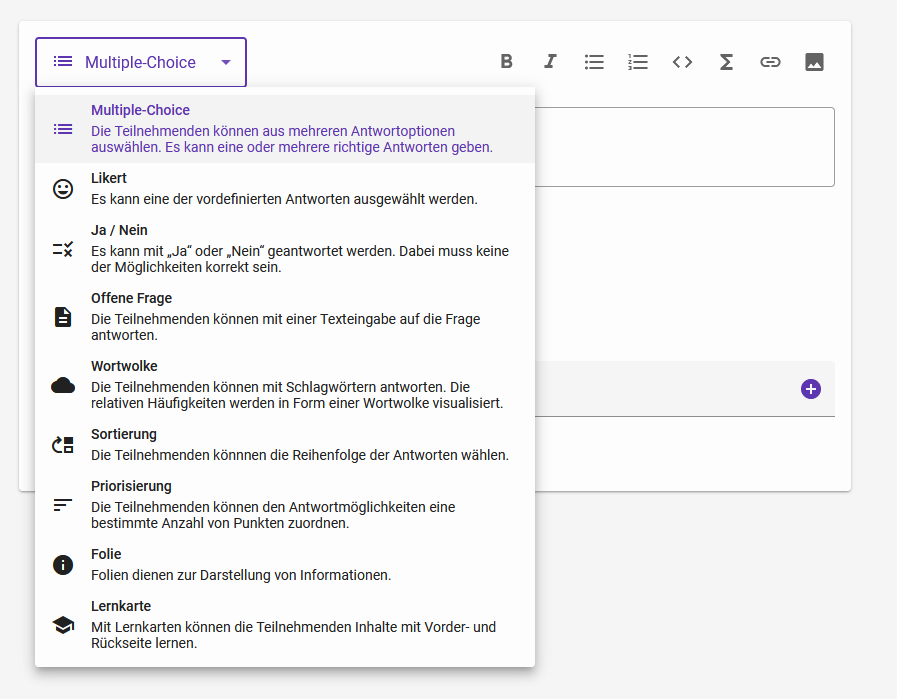
Task: Pick the Offene Frage question type
Action: 285,317
